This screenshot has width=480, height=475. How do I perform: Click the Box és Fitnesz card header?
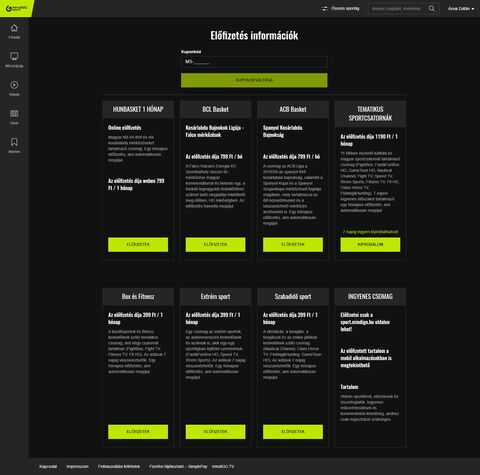(138, 297)
